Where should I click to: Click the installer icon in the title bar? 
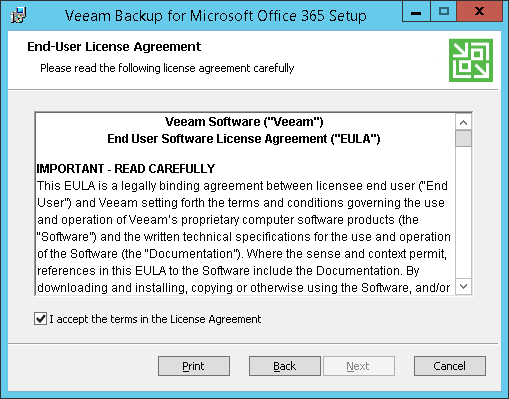[x=18, y=16]
